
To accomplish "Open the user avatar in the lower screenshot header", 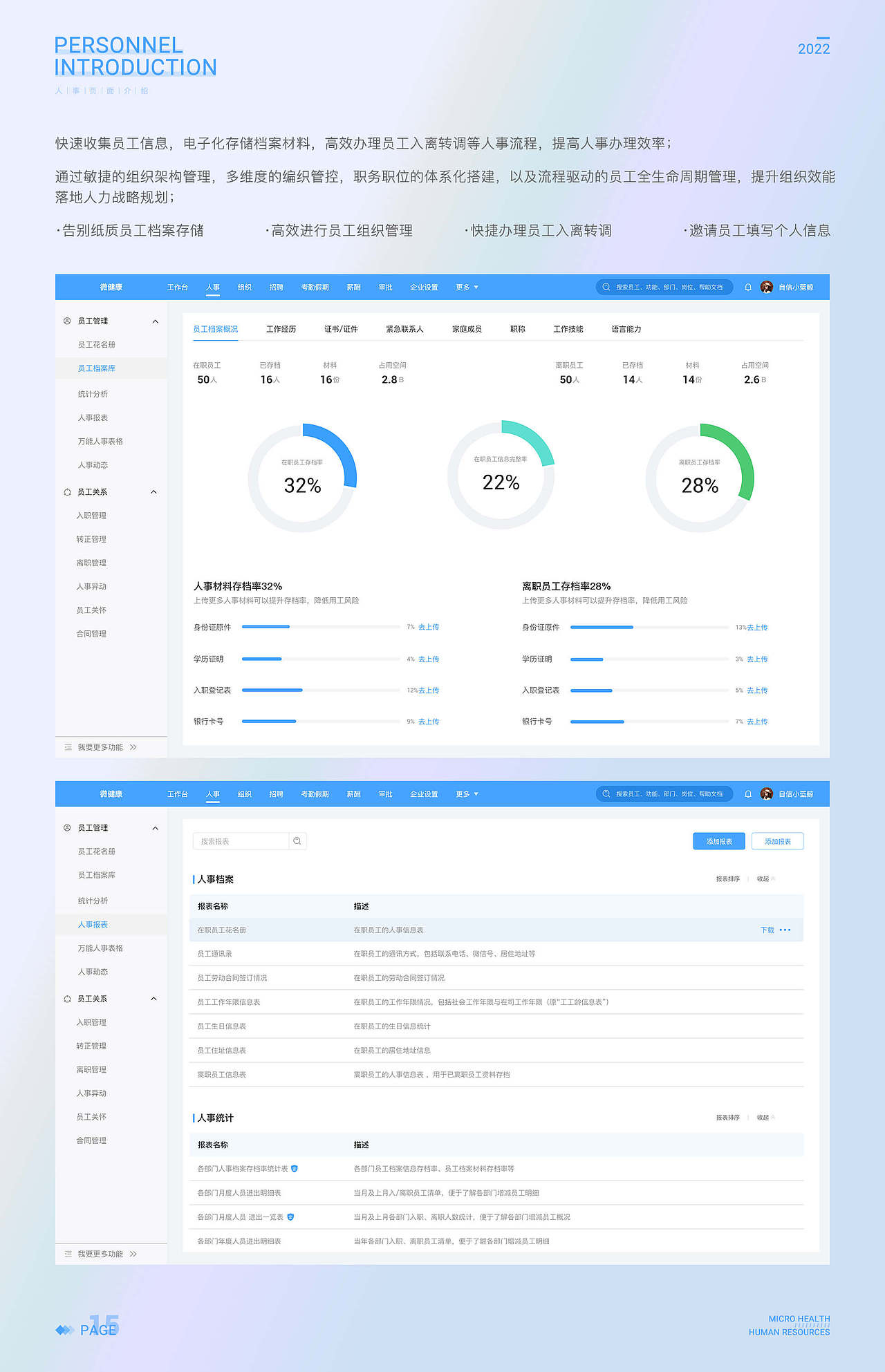I will click(766, 794).
